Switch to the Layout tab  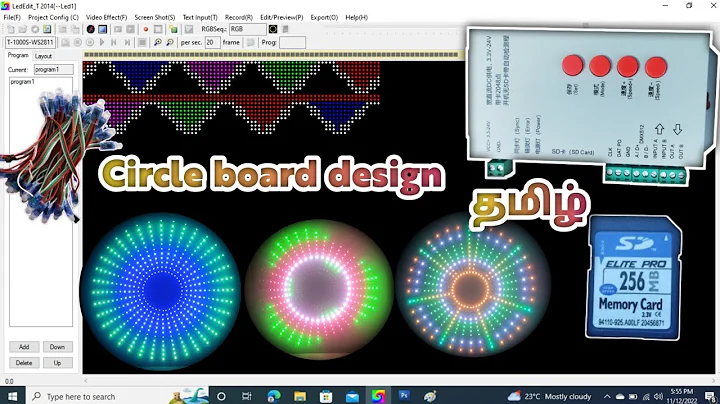pyautogui.click(x=43, y=56)
